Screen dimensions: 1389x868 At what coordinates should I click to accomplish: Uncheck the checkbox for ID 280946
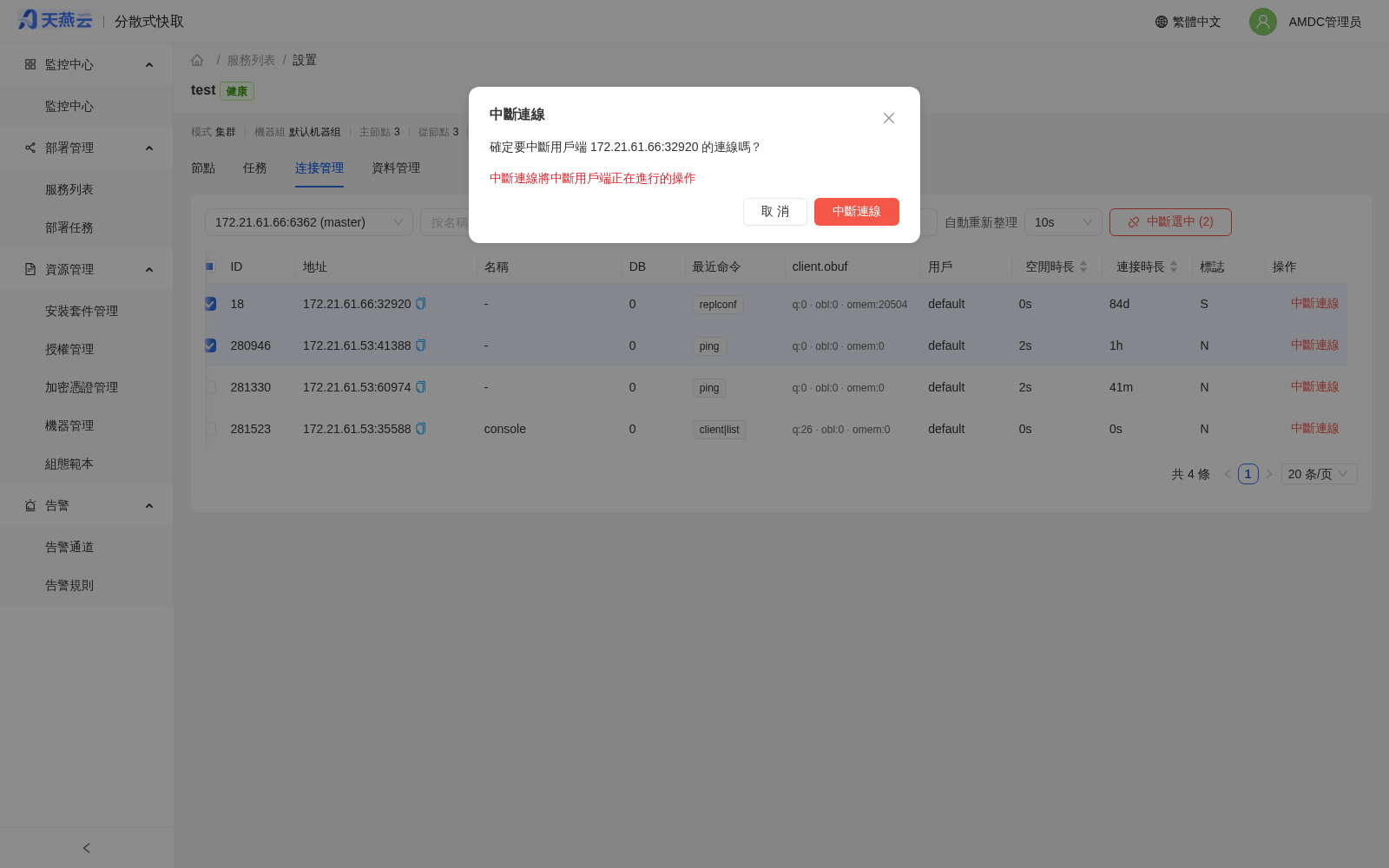click(210, 345)
